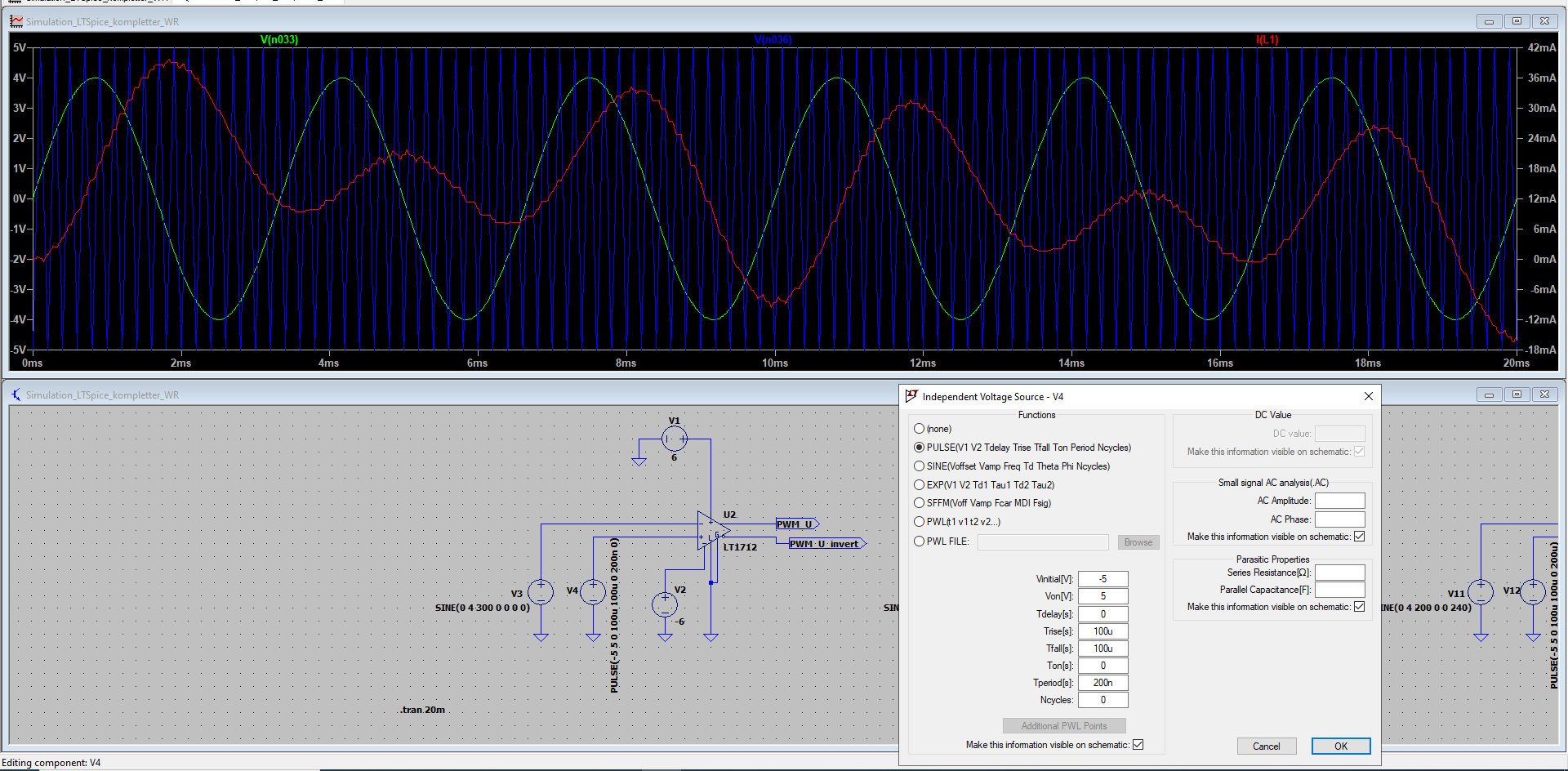Maximize the waveform plot window

pos(1517,21)
